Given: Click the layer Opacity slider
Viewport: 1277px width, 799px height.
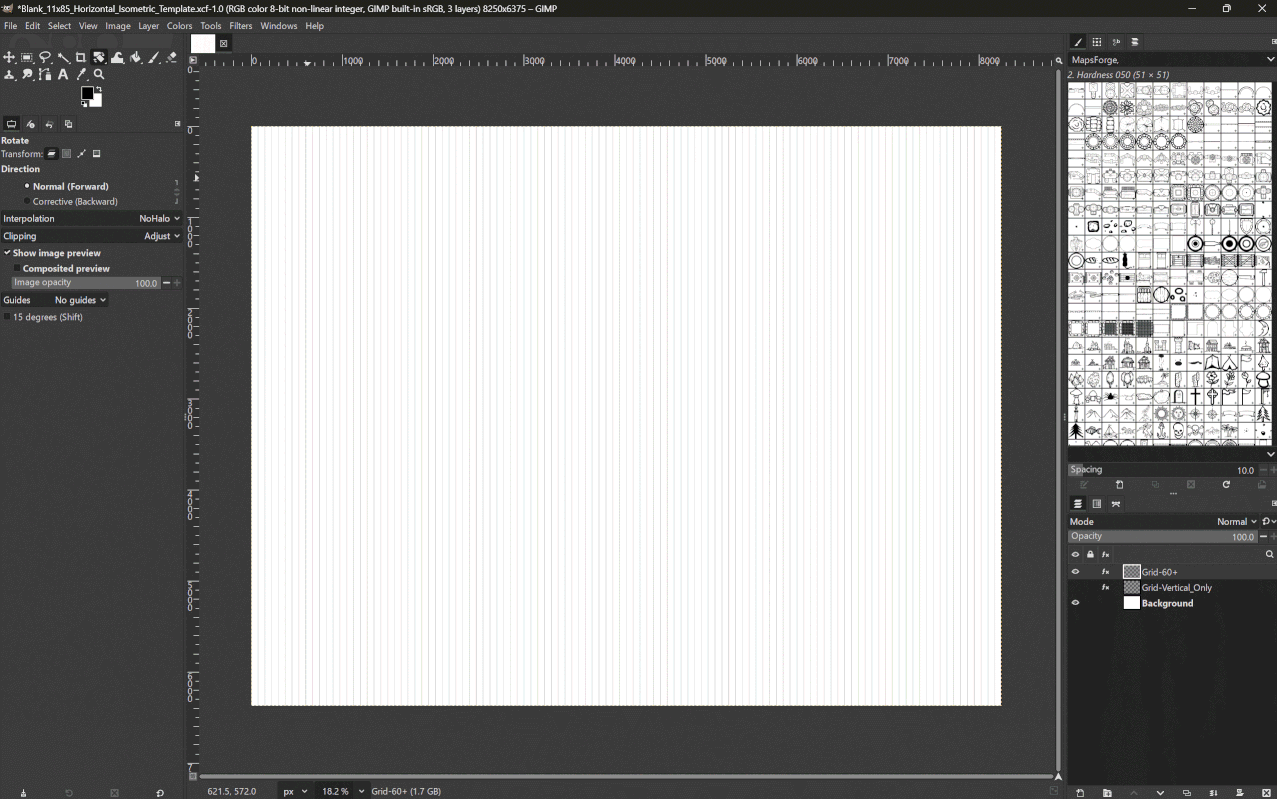Looking at the screenshot, I should point(1160,537).
